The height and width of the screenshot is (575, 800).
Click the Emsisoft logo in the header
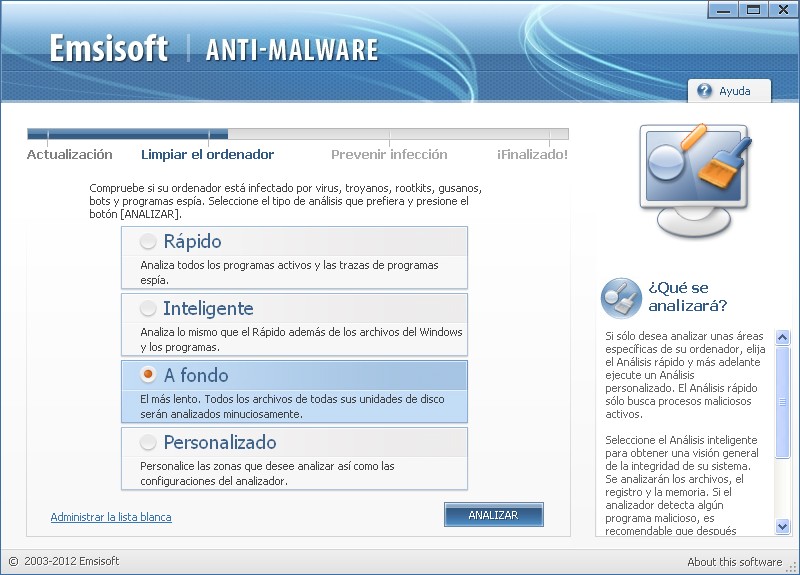pos(109,48)
